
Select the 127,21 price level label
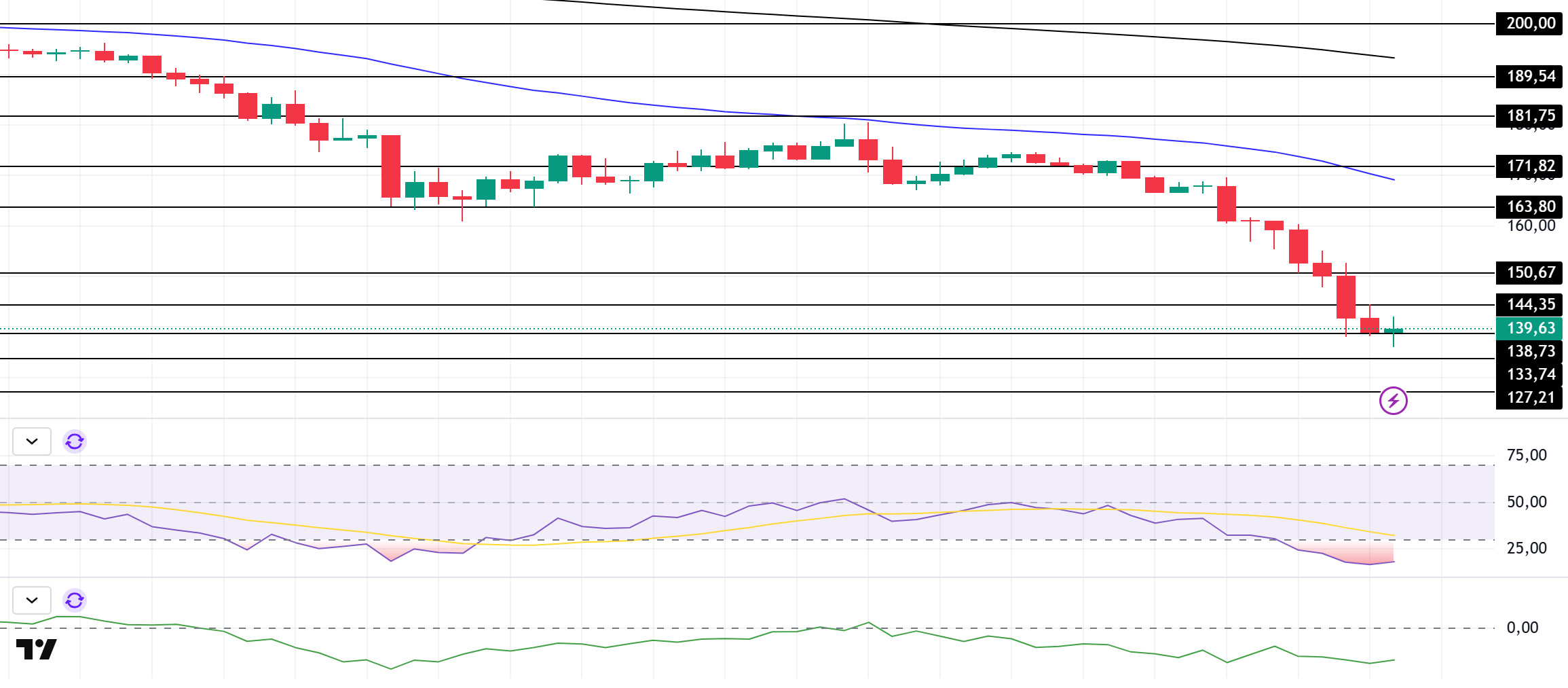[x=1529, y=398]
